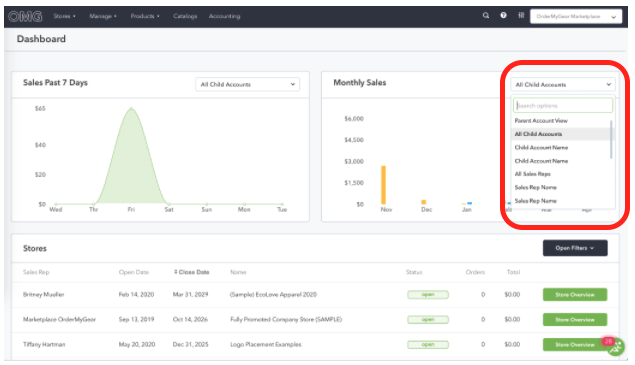635x365 pixels.
Task: Open Store Overview for EcoLove Apparel 2020
Action: (x=575, y=295)
